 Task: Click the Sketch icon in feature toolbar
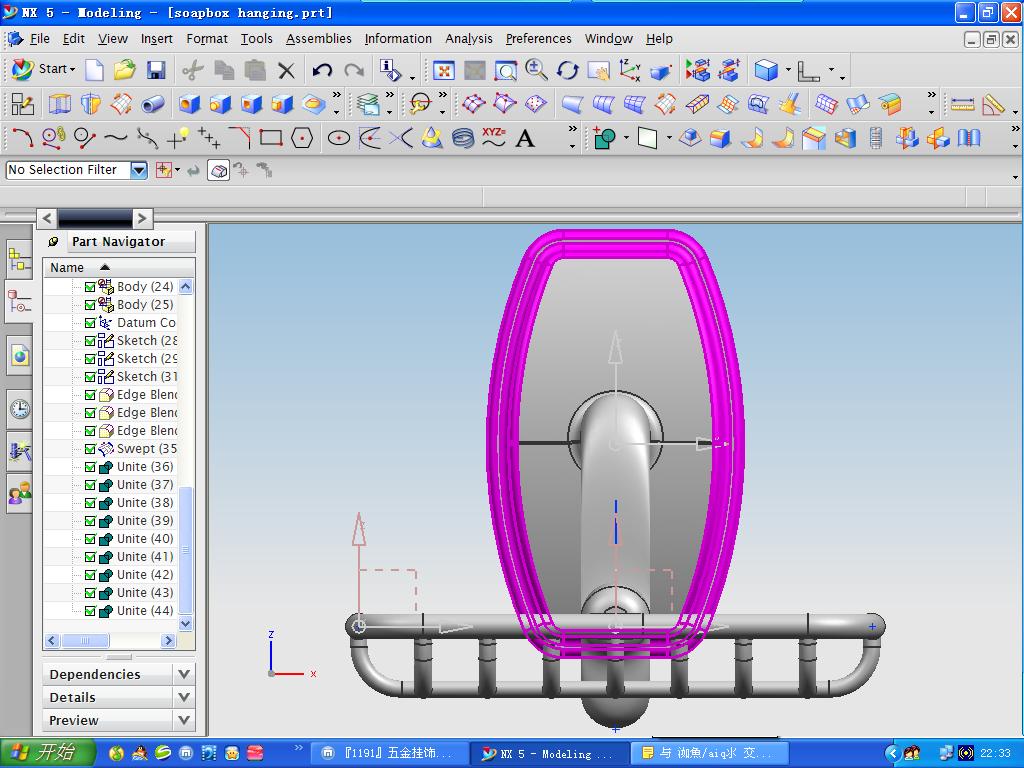(x=23, y=104)
